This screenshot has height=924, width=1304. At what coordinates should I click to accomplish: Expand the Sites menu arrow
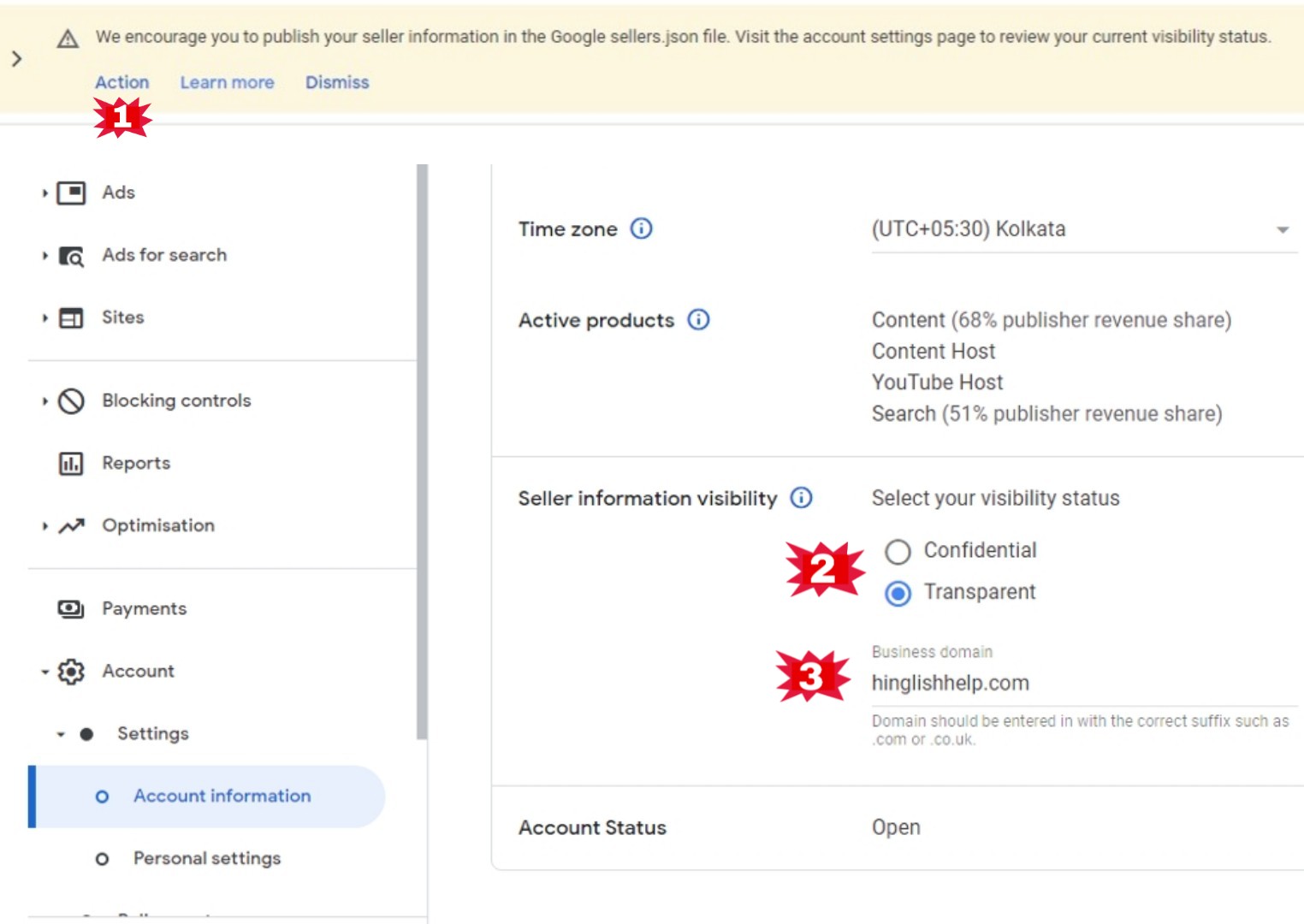[x=44, y=318]
